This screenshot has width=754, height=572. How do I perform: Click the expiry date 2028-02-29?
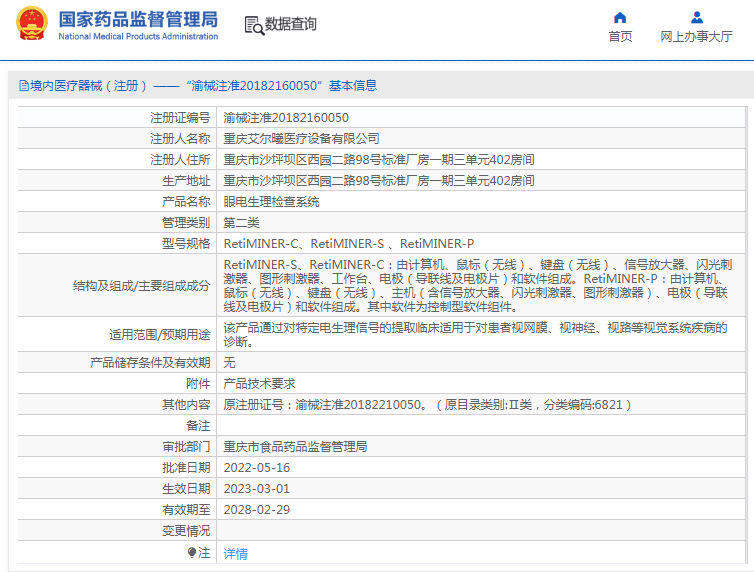256,509
